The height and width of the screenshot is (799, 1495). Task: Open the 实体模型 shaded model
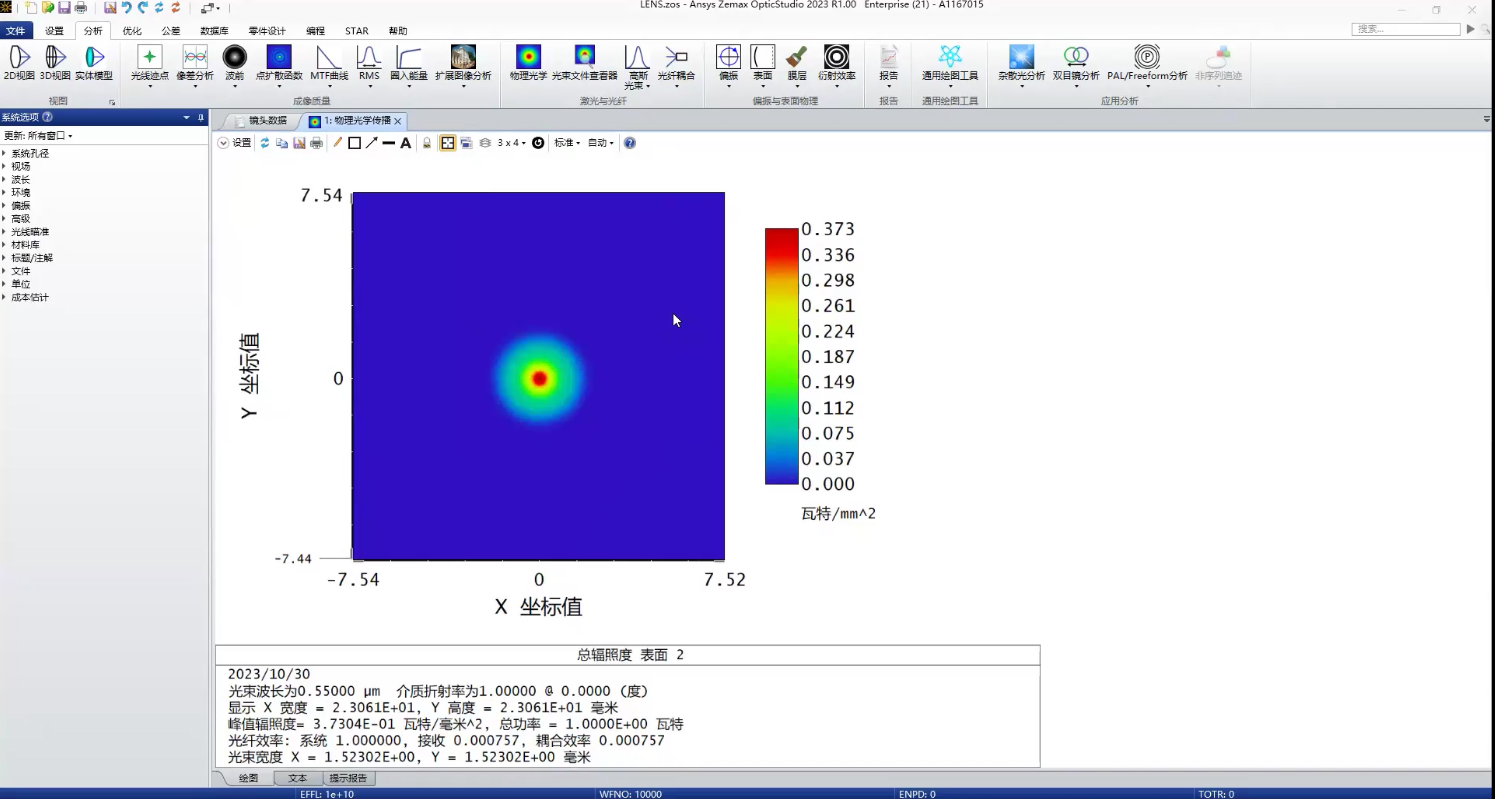point(94,62)
